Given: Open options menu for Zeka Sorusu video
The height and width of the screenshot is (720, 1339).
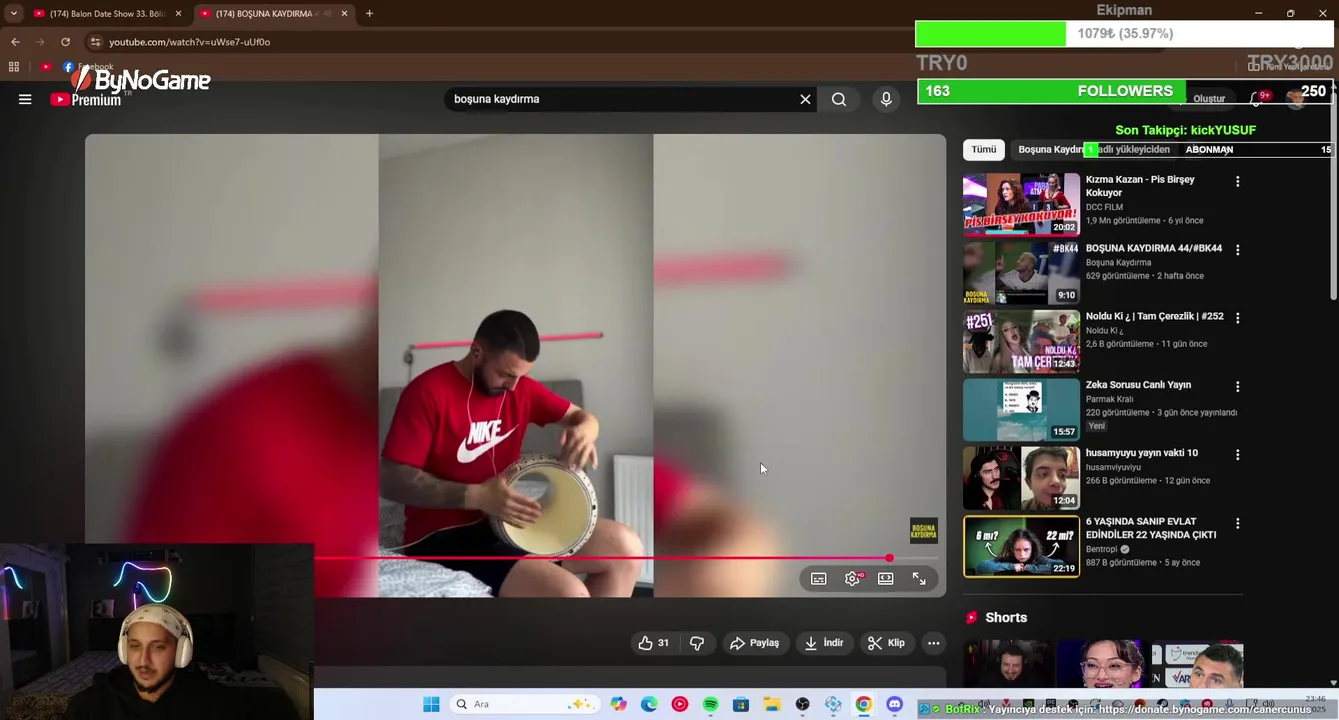Looking at the screenshot, I should click(x=1237, y=386).
